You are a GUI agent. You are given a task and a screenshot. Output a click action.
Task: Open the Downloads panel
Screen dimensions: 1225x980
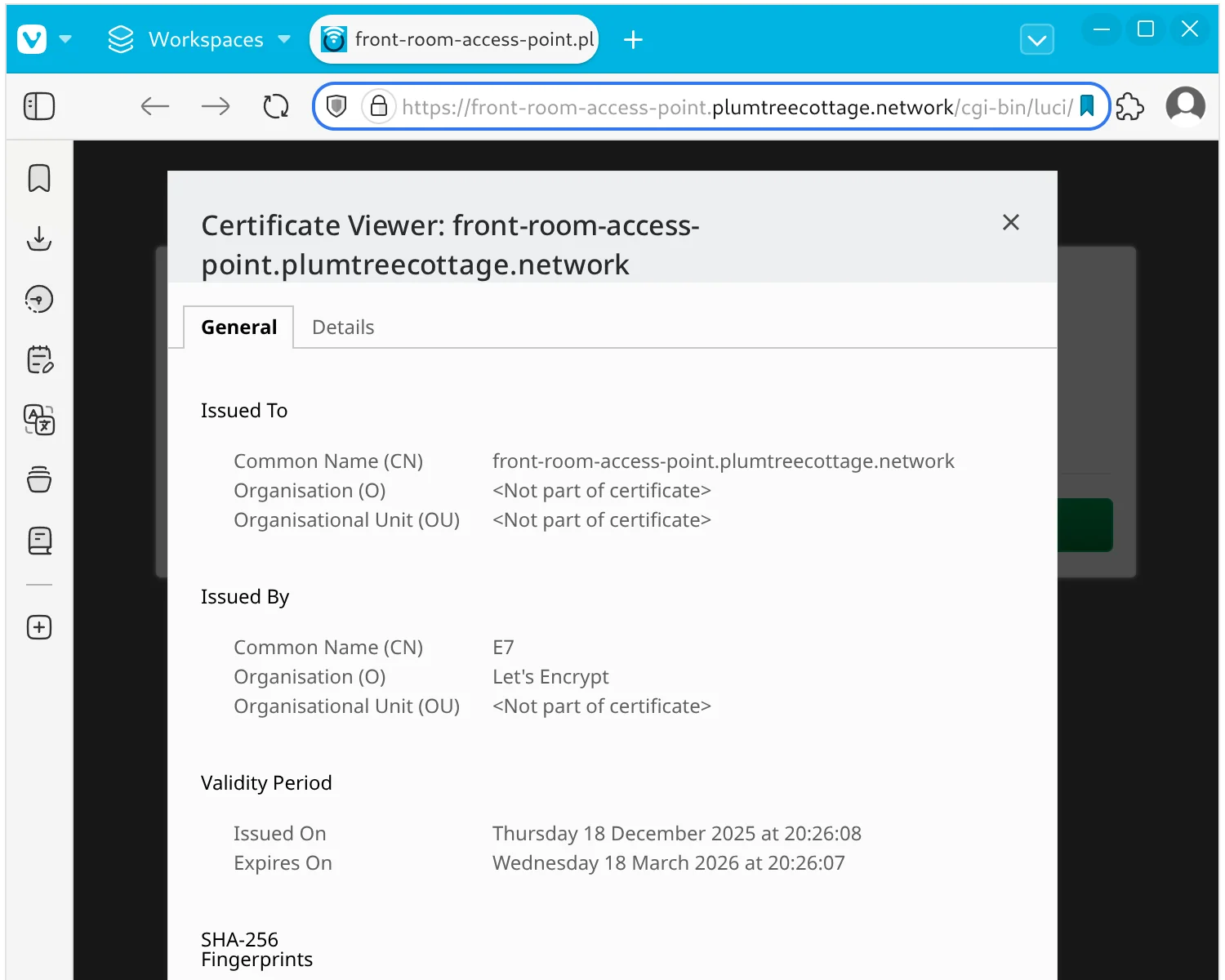point(38,239)
